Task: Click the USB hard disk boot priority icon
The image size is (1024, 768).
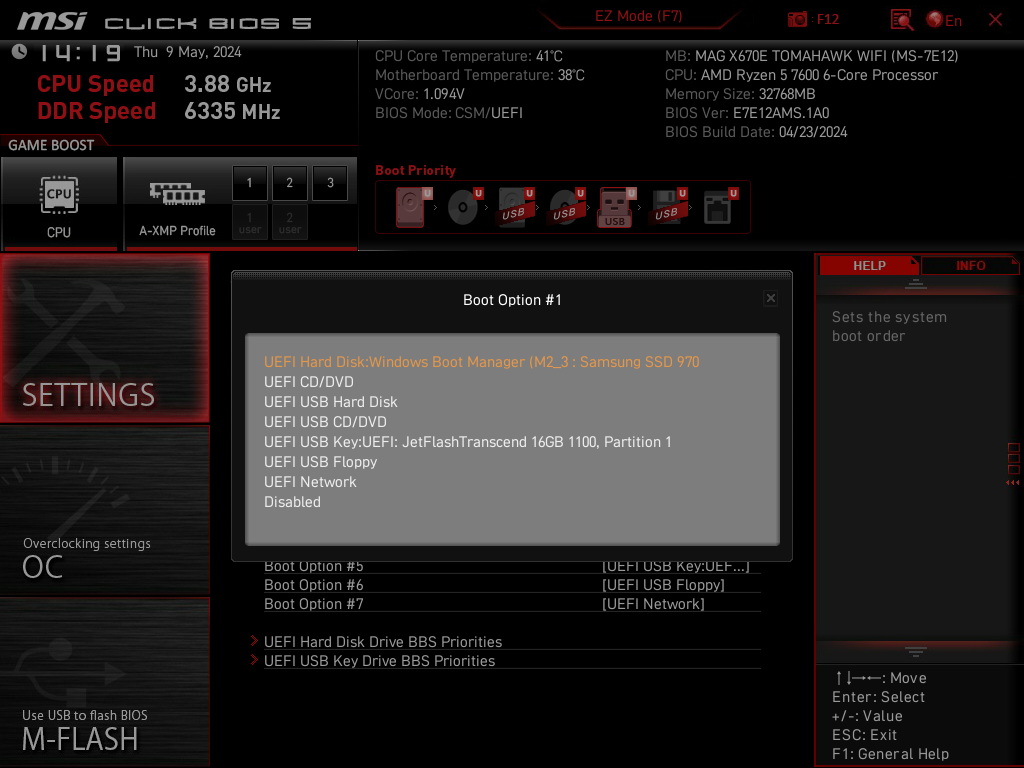Action: click(515, 207)
